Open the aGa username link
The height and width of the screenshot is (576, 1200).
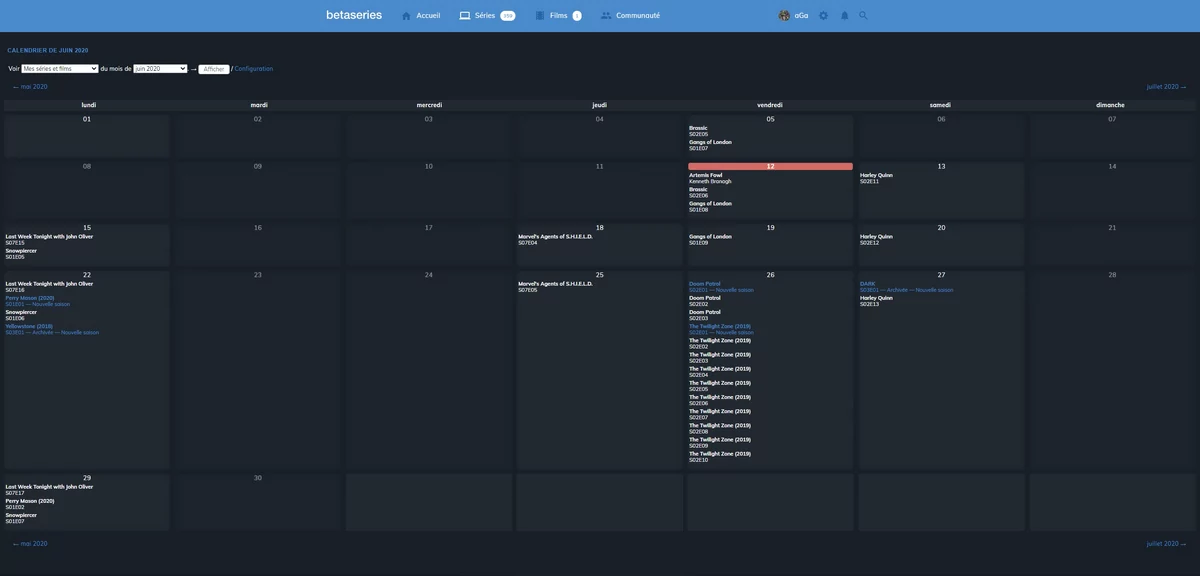(801, 16)
